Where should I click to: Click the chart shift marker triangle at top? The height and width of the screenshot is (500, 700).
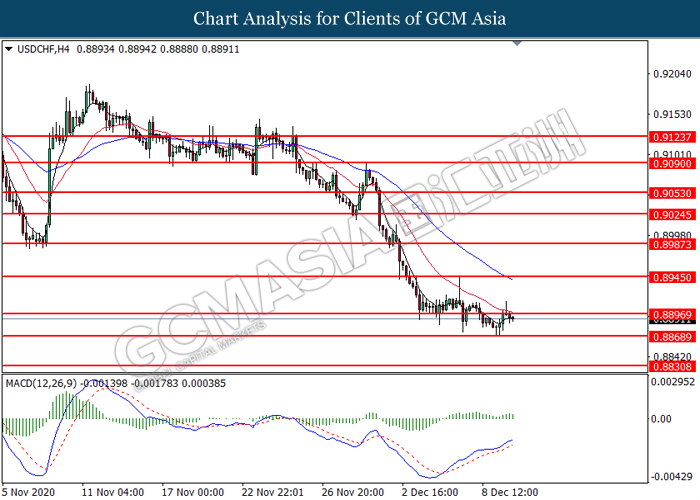(x=517, y=43)
